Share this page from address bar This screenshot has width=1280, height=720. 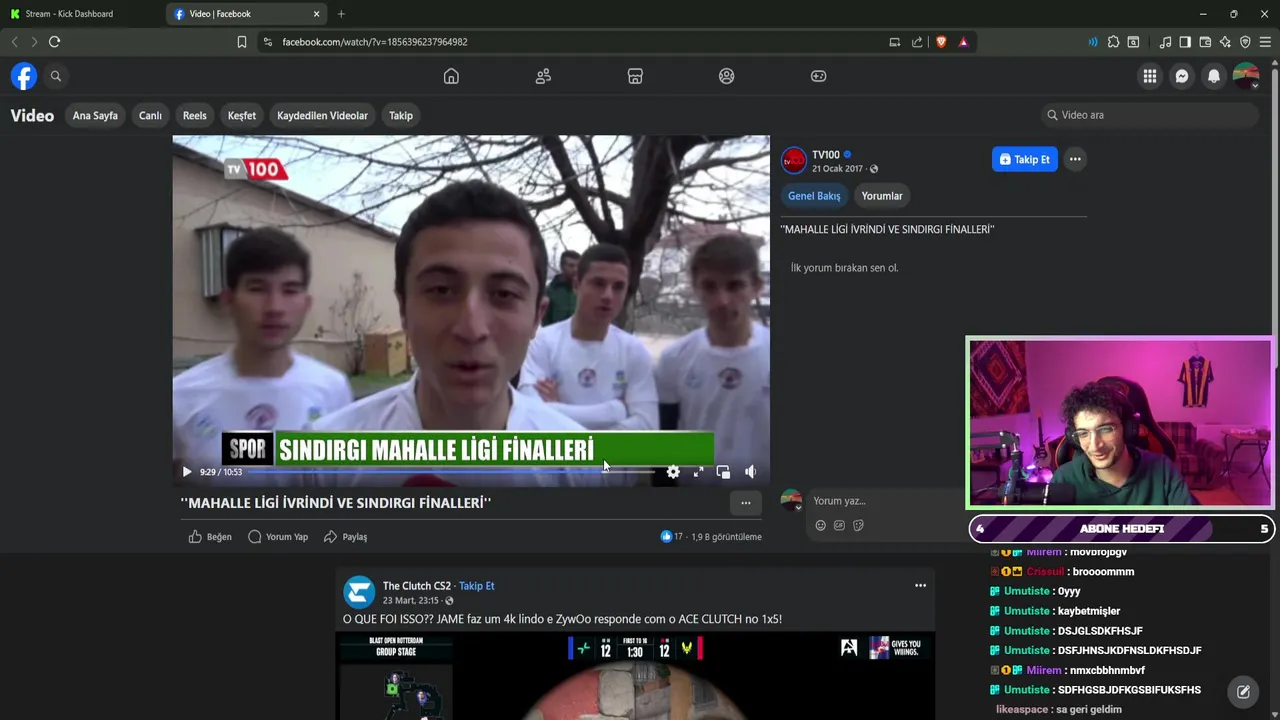click(x=917, y=42)
